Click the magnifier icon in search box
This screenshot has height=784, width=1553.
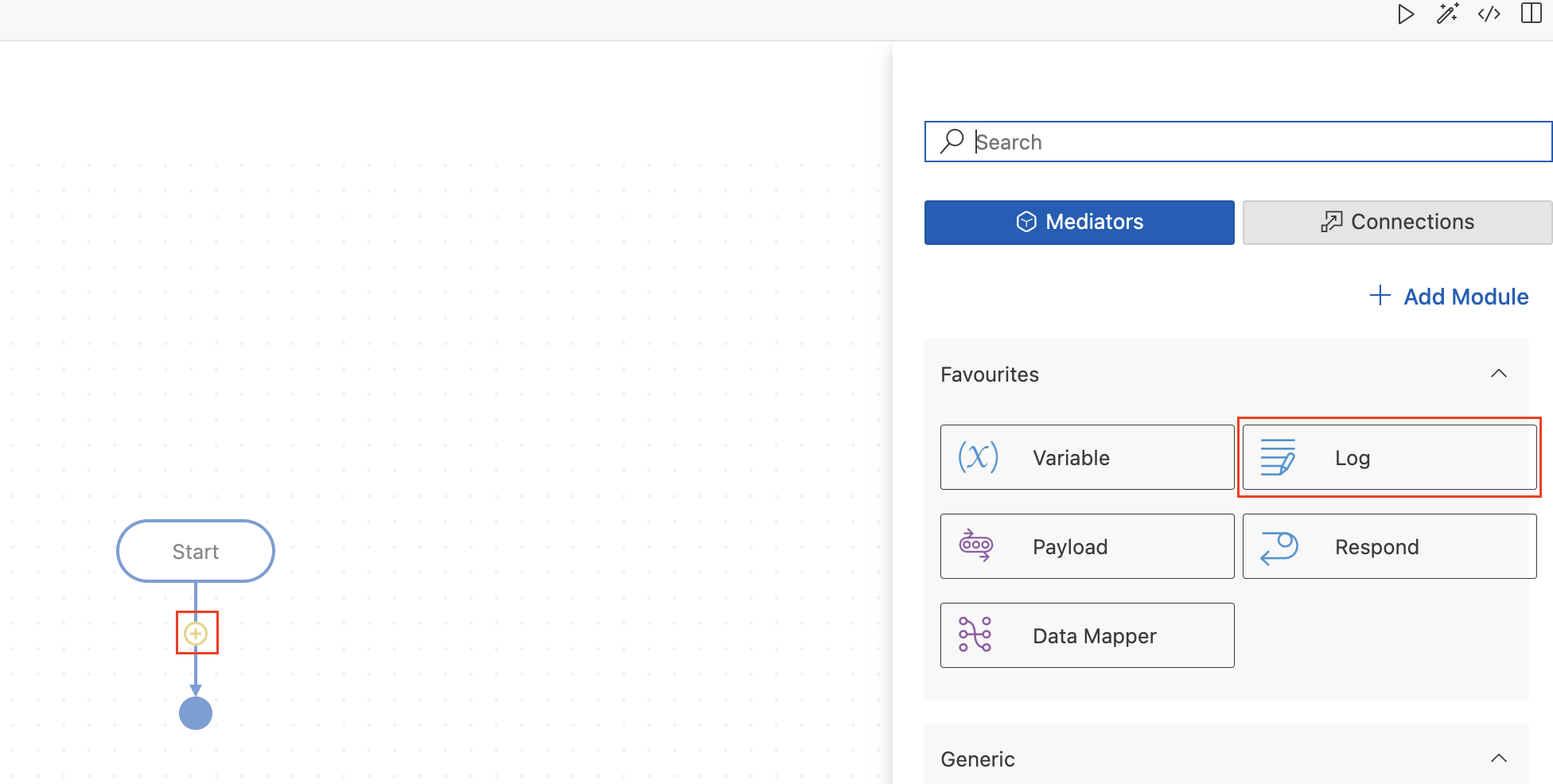pyautogui.click(x=952, y=142)
